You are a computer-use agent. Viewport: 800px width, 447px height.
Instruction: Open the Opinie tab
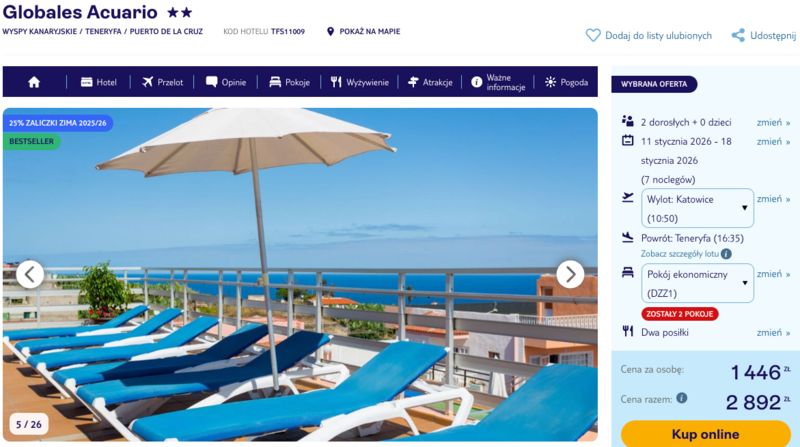[226, 82]
